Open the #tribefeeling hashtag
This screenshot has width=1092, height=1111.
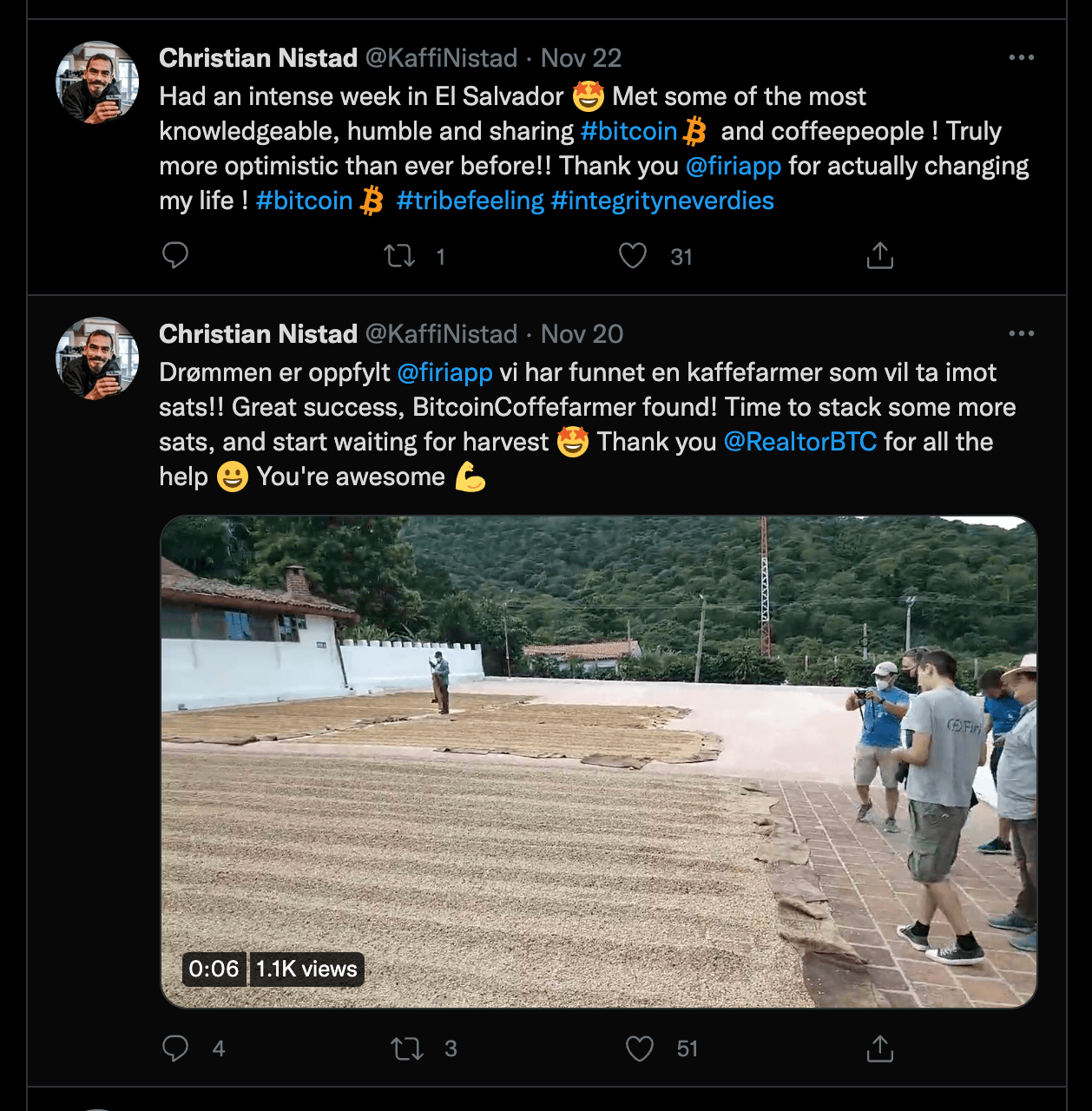[x=470, y=201]
